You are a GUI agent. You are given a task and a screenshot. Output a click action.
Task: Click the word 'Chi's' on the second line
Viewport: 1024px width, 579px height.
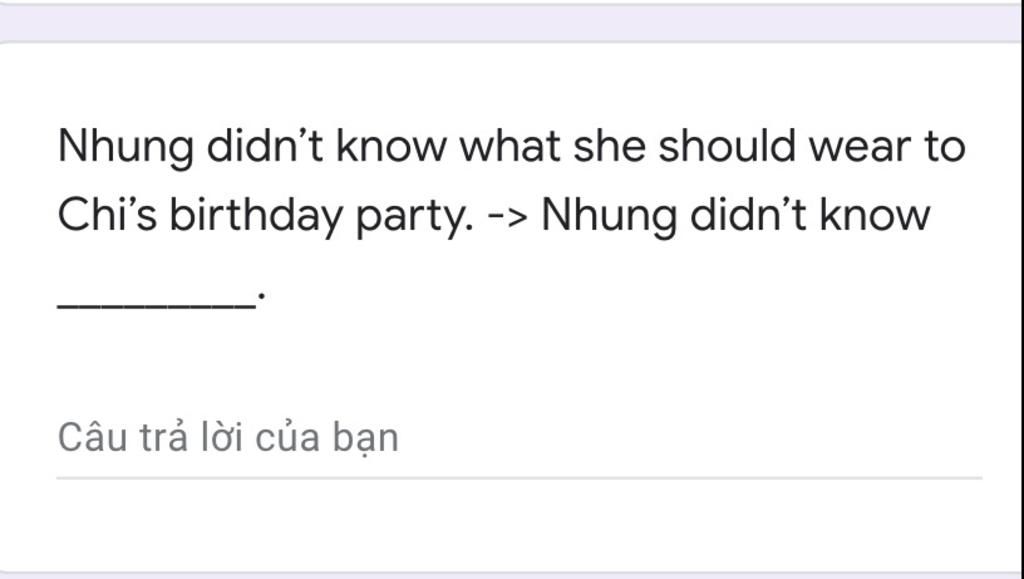108,215
